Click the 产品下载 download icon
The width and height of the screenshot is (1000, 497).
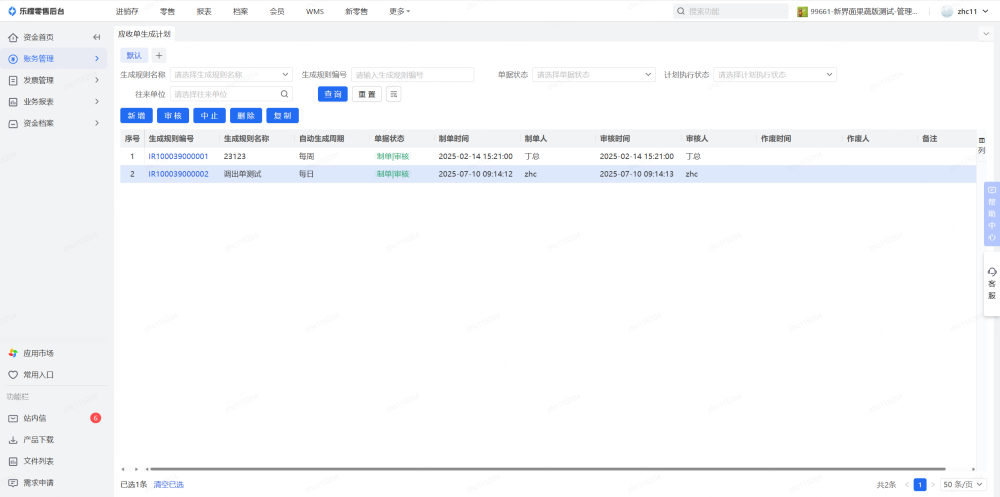coord(12,440)
